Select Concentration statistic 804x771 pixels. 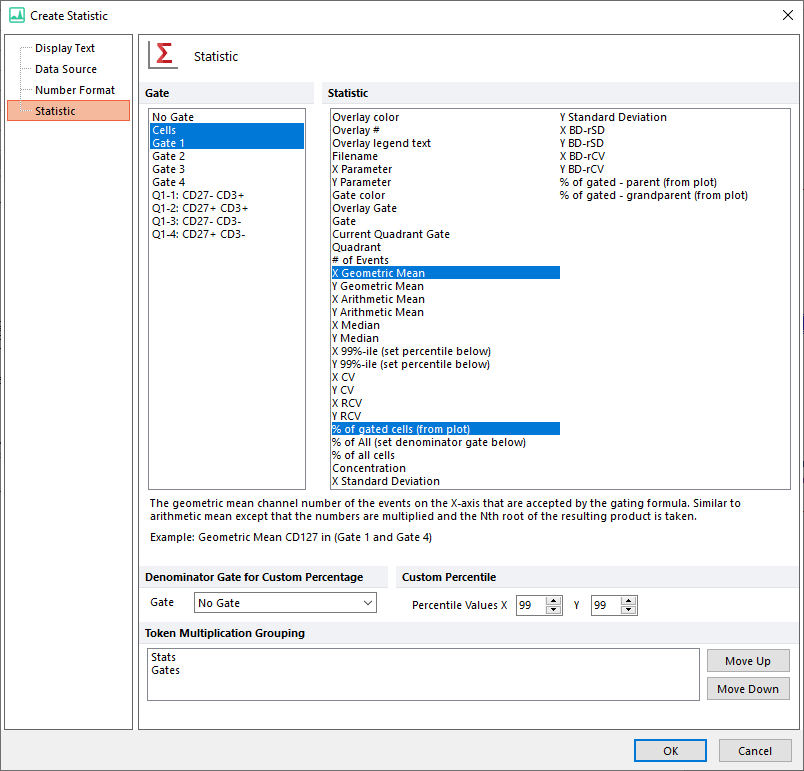[x=446, y=468]
